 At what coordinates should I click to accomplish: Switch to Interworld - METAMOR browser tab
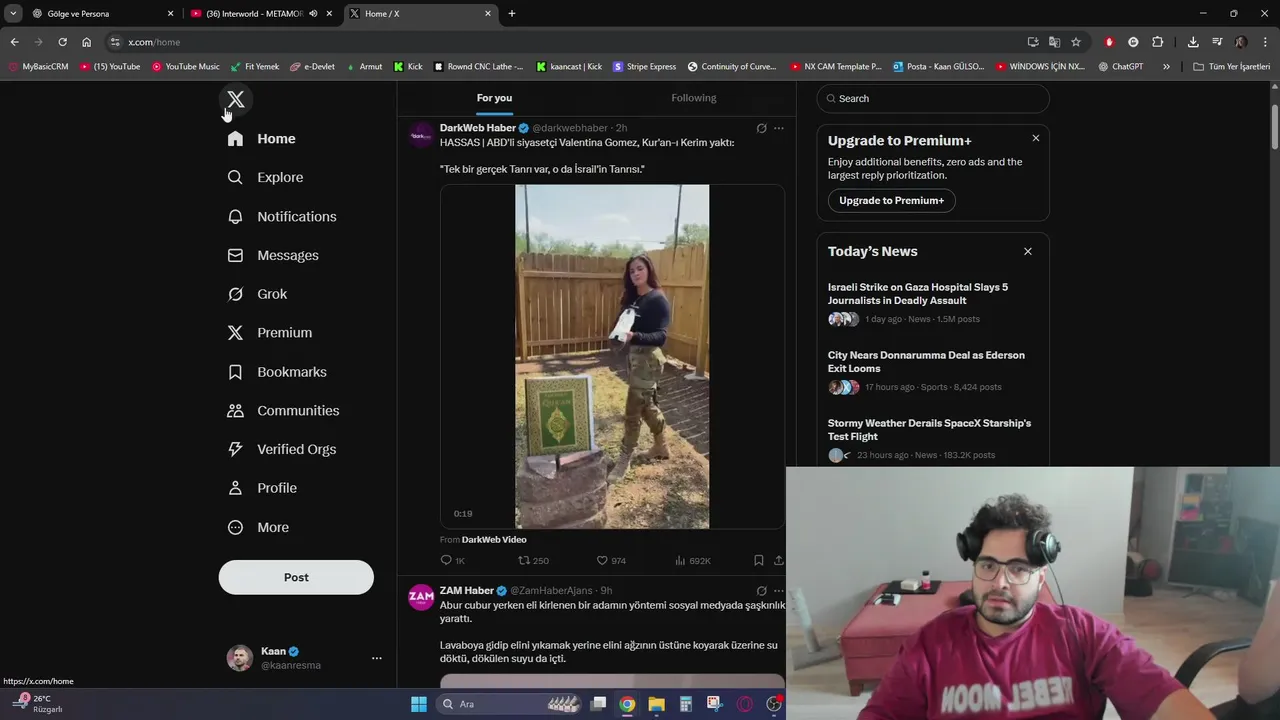pos(253,14)
